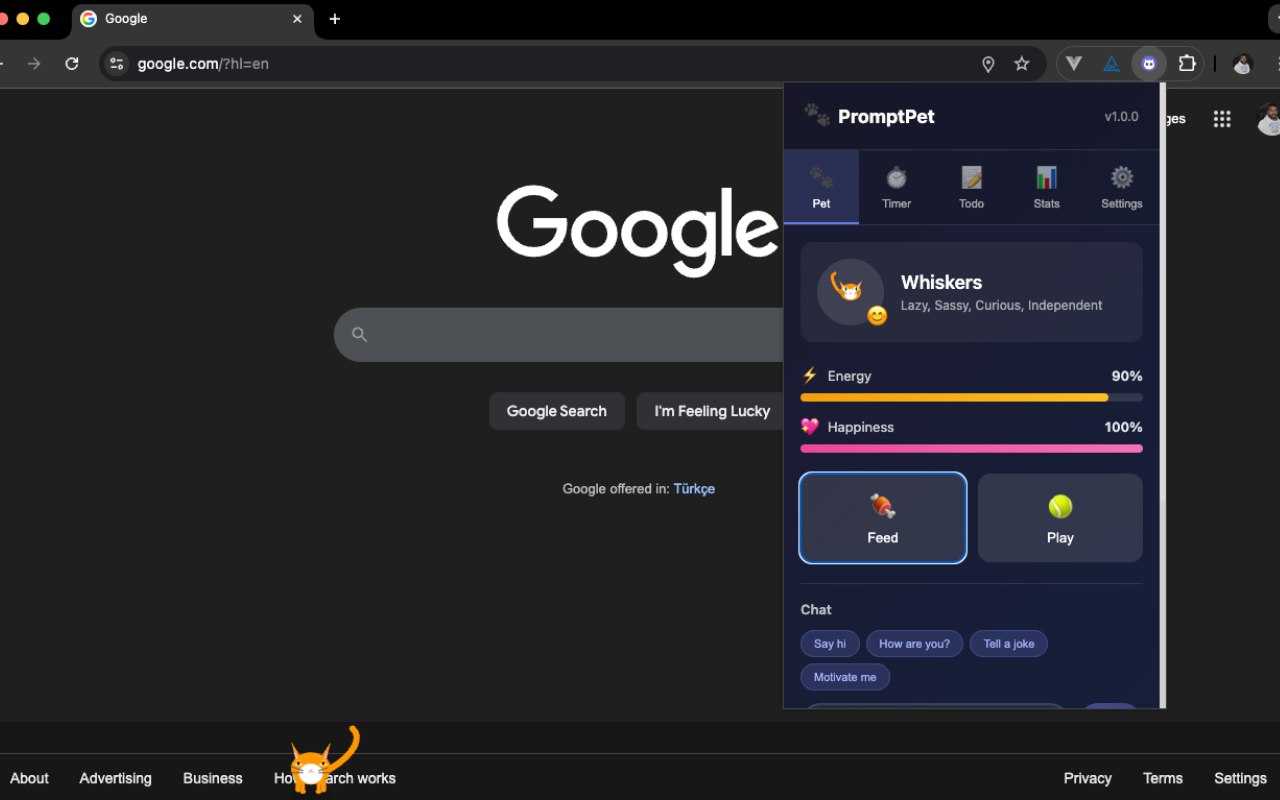The width and height of the screenshot is (1280, 800).
Task: Open the Stats tab
Action: tap(1046, 187)
